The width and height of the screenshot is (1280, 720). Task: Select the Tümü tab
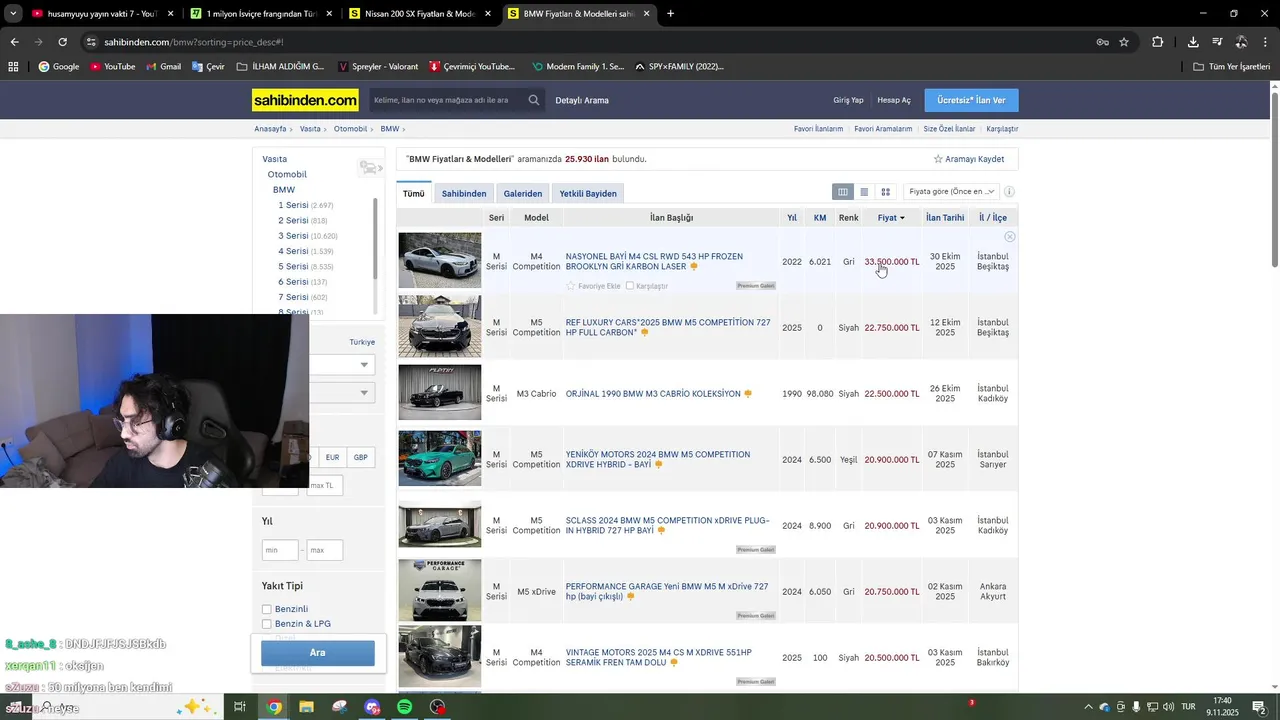(414, 193)
